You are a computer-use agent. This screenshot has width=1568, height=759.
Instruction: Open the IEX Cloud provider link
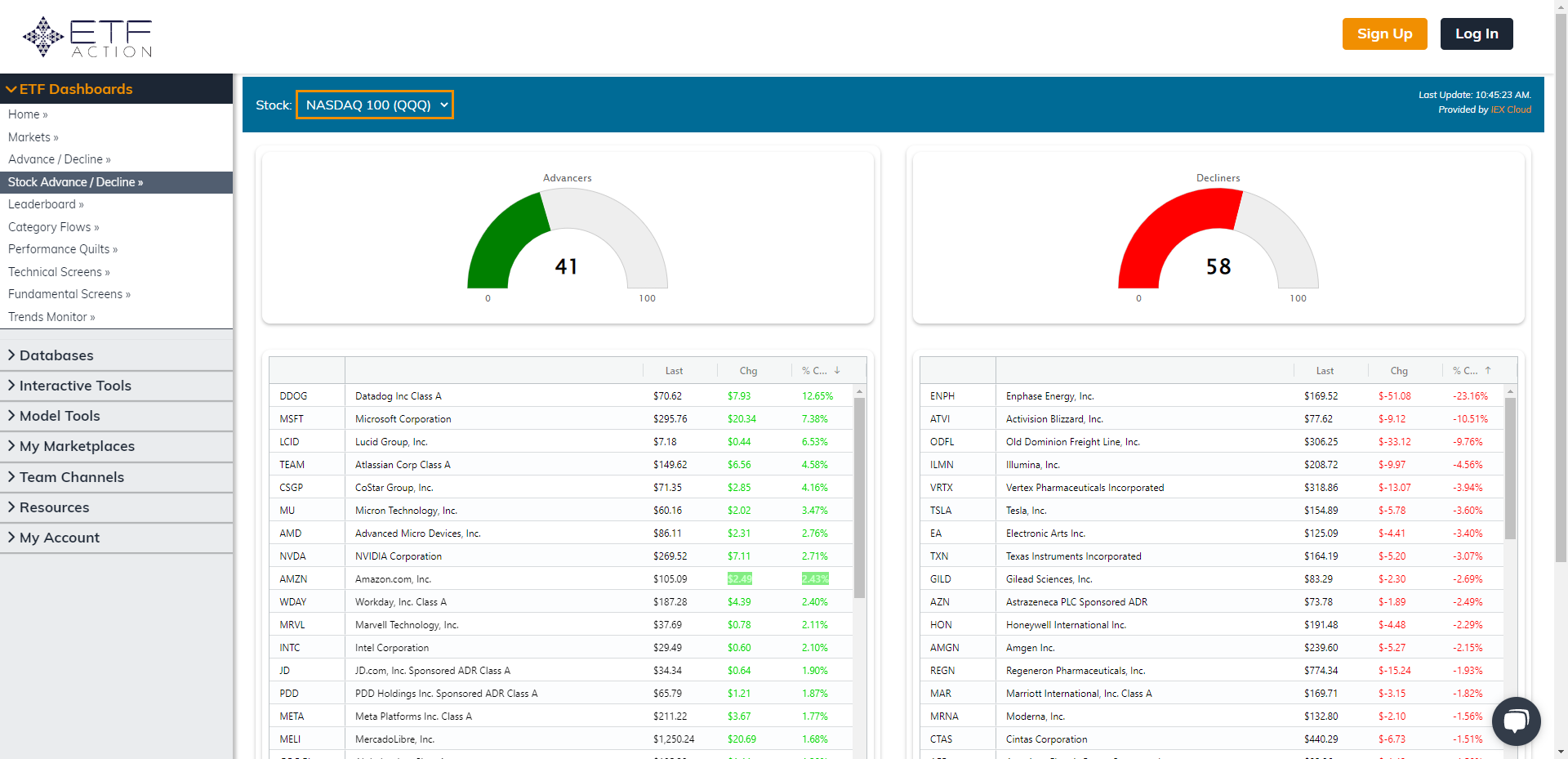1511,109
